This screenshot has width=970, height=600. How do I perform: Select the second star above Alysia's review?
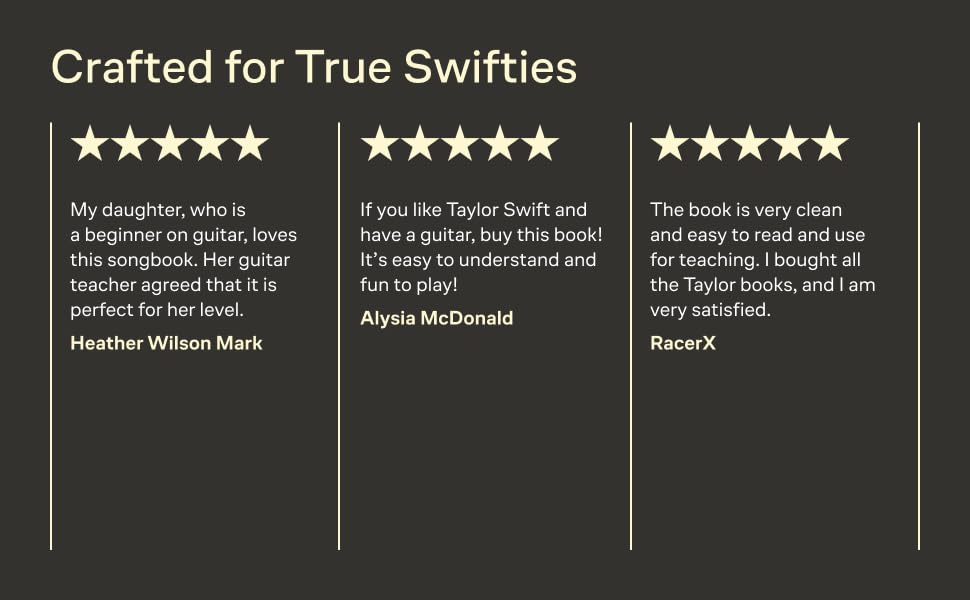coord(420,144)
